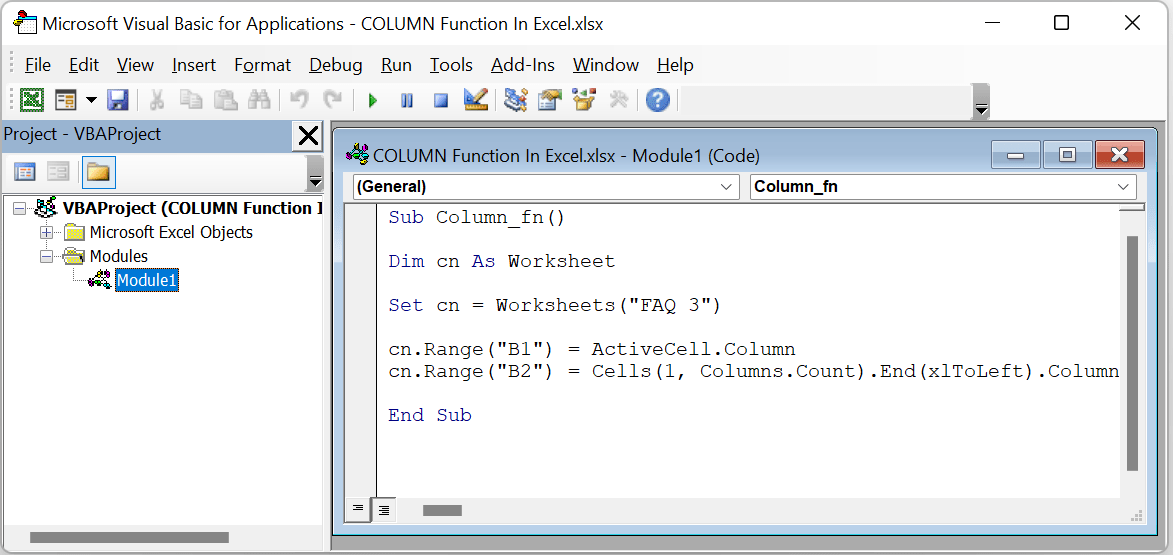The image size is (1173, 555).
Task: Open the Window menu
Action: click(x=606, y=65)
